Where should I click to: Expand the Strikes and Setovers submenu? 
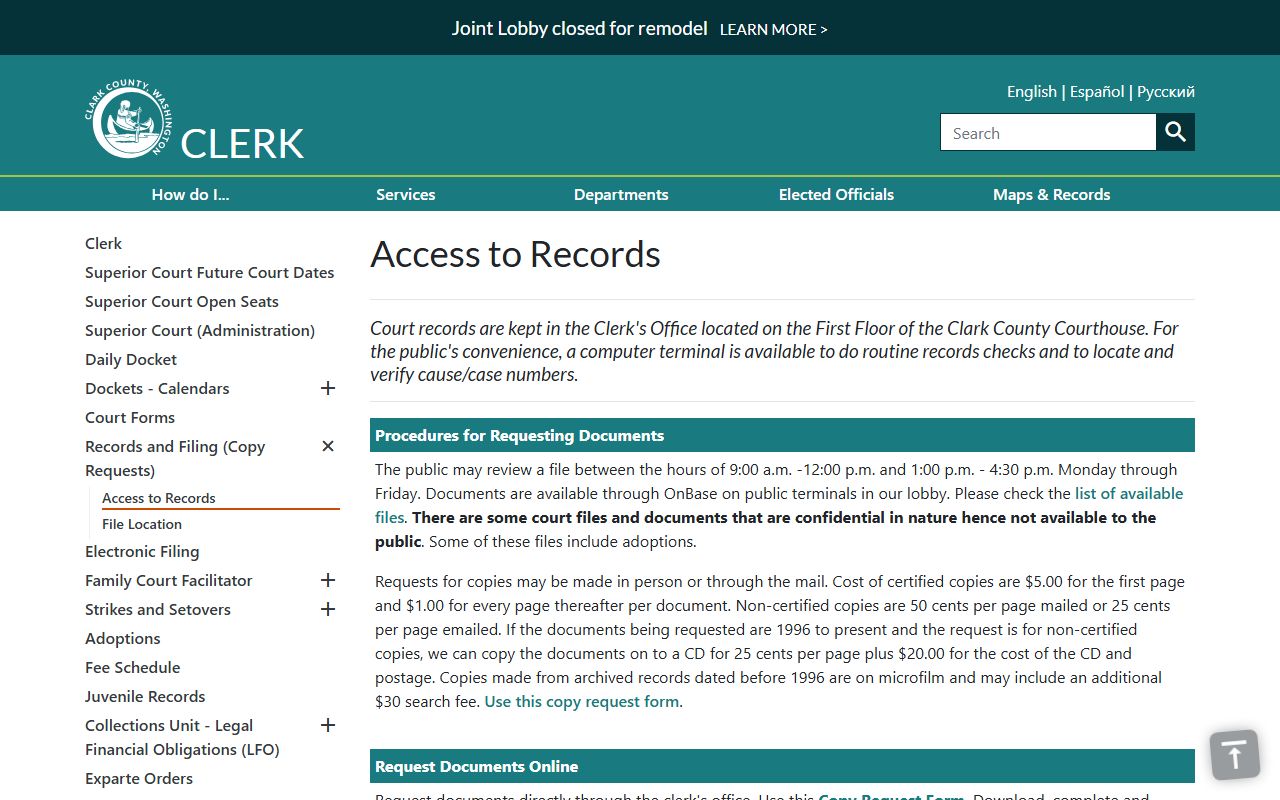328,609
